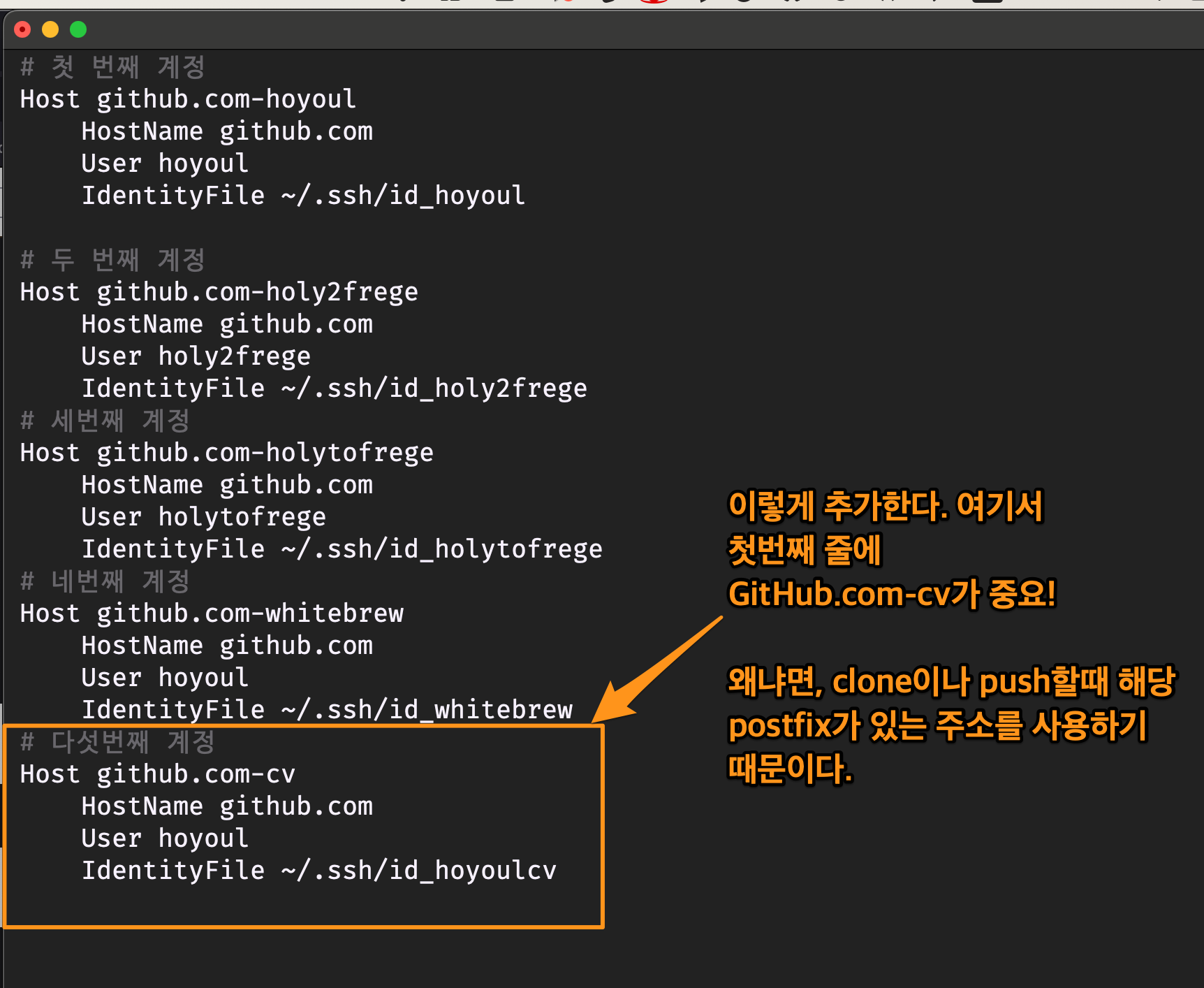The width and height of the screenshot is (1204, 988).
Task: Click the '# 다섯번째 계정' comment inside the orange box
Action: coord(119,742)
